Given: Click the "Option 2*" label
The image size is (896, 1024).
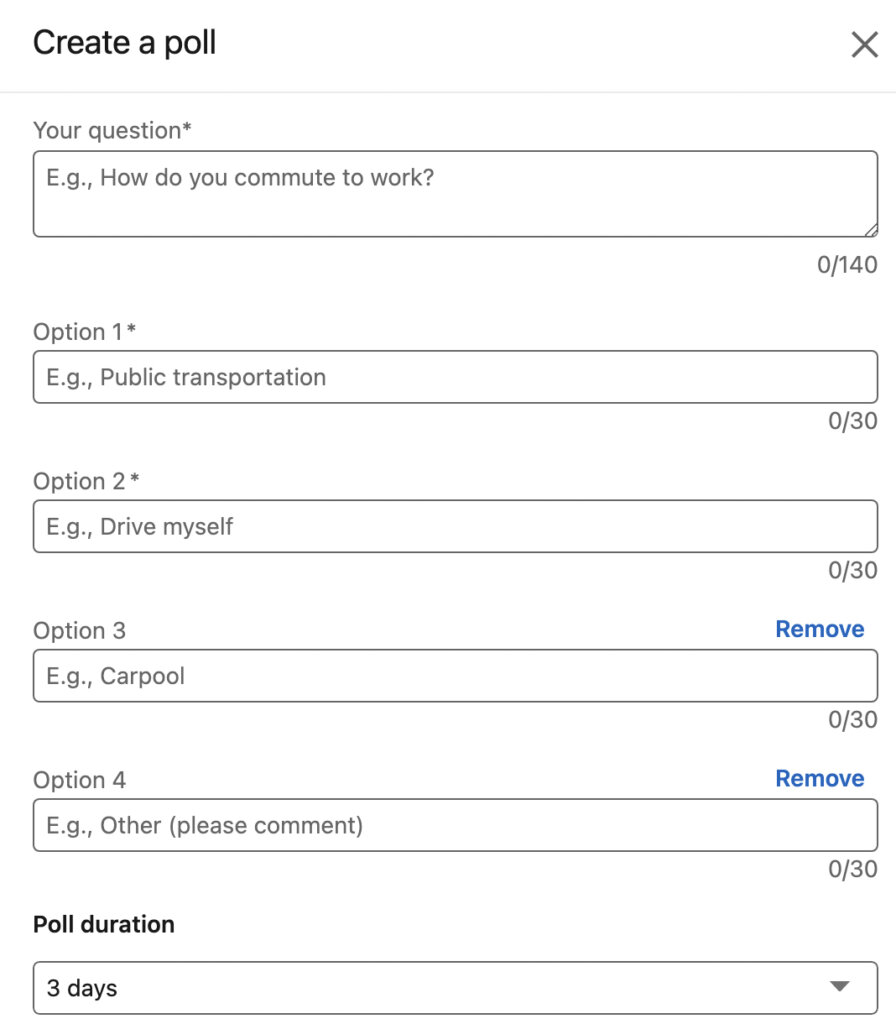Looking at the screenshot, I should [86, 481].
